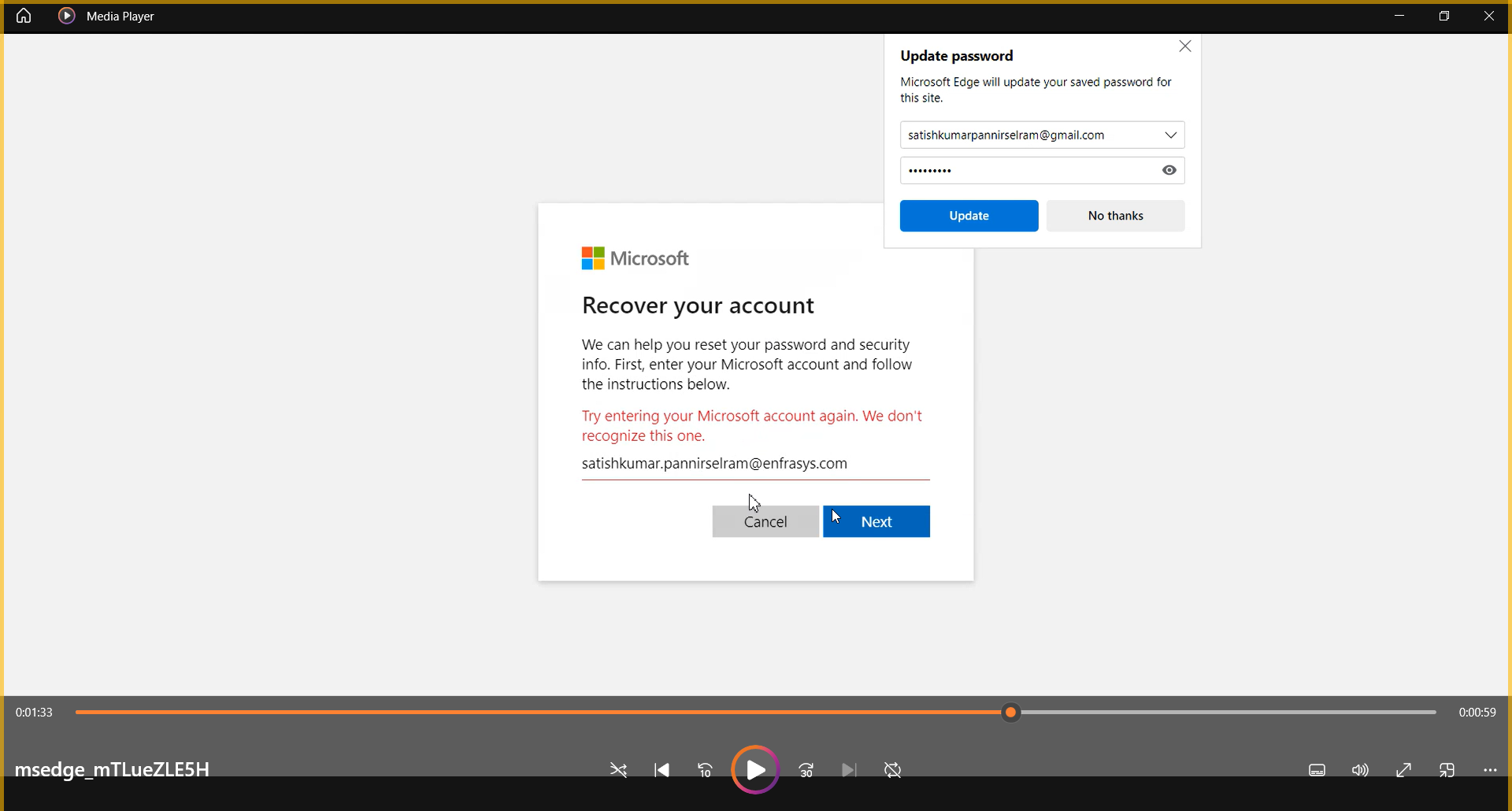The image size is (1512, 811).
Task: Toggle shuffle playback
Action: (x=619, y=770)
